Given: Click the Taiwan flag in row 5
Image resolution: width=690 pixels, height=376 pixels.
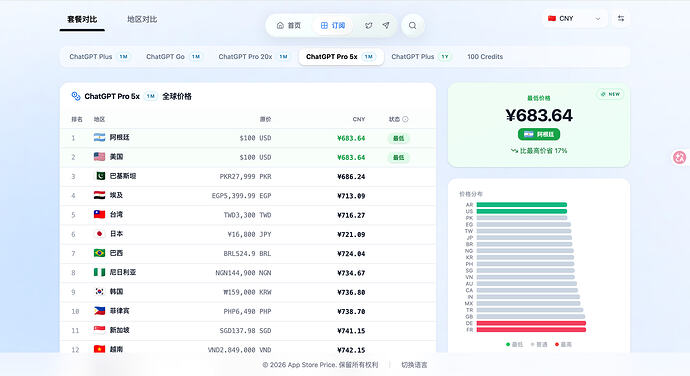Looking at the screenshot, I should pyautogui.click(x=99, y=214).
